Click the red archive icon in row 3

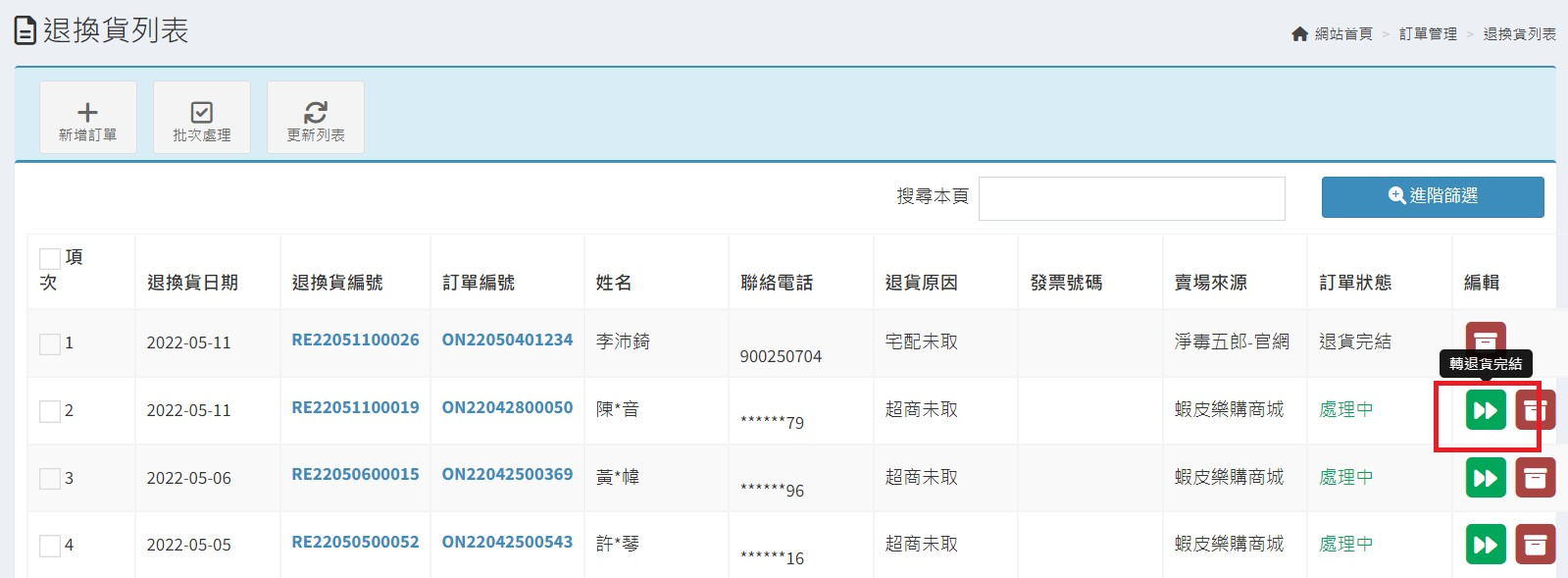tap(1535, 478)
